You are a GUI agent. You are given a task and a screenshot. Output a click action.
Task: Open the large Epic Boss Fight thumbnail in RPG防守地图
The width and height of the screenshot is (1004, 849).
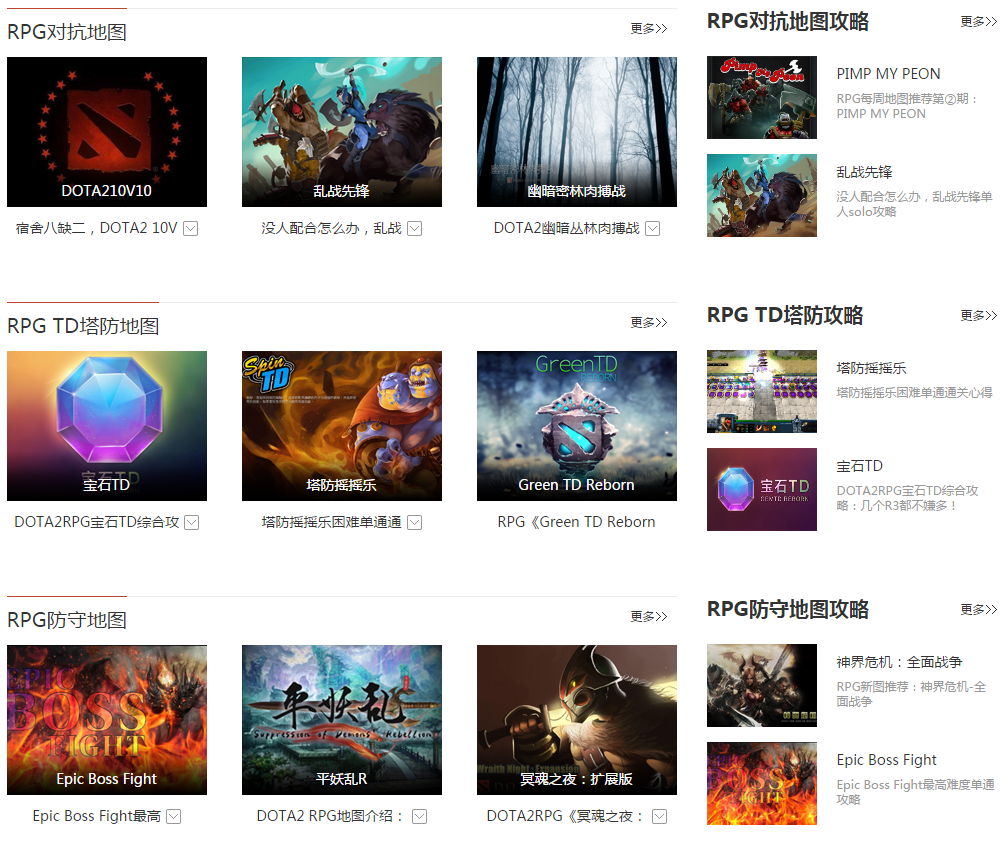(107, 720)
